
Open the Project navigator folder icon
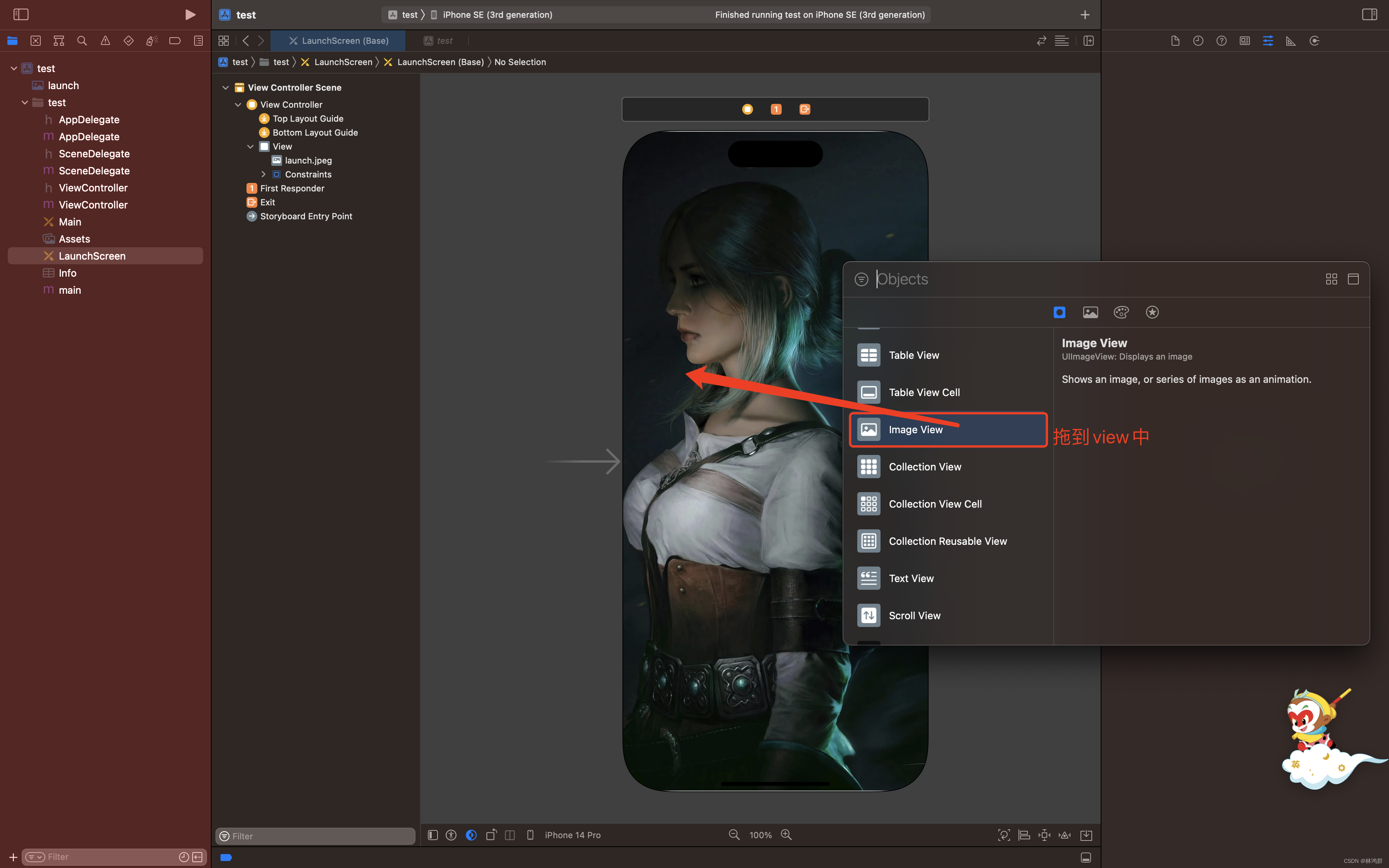pos(13,41)
